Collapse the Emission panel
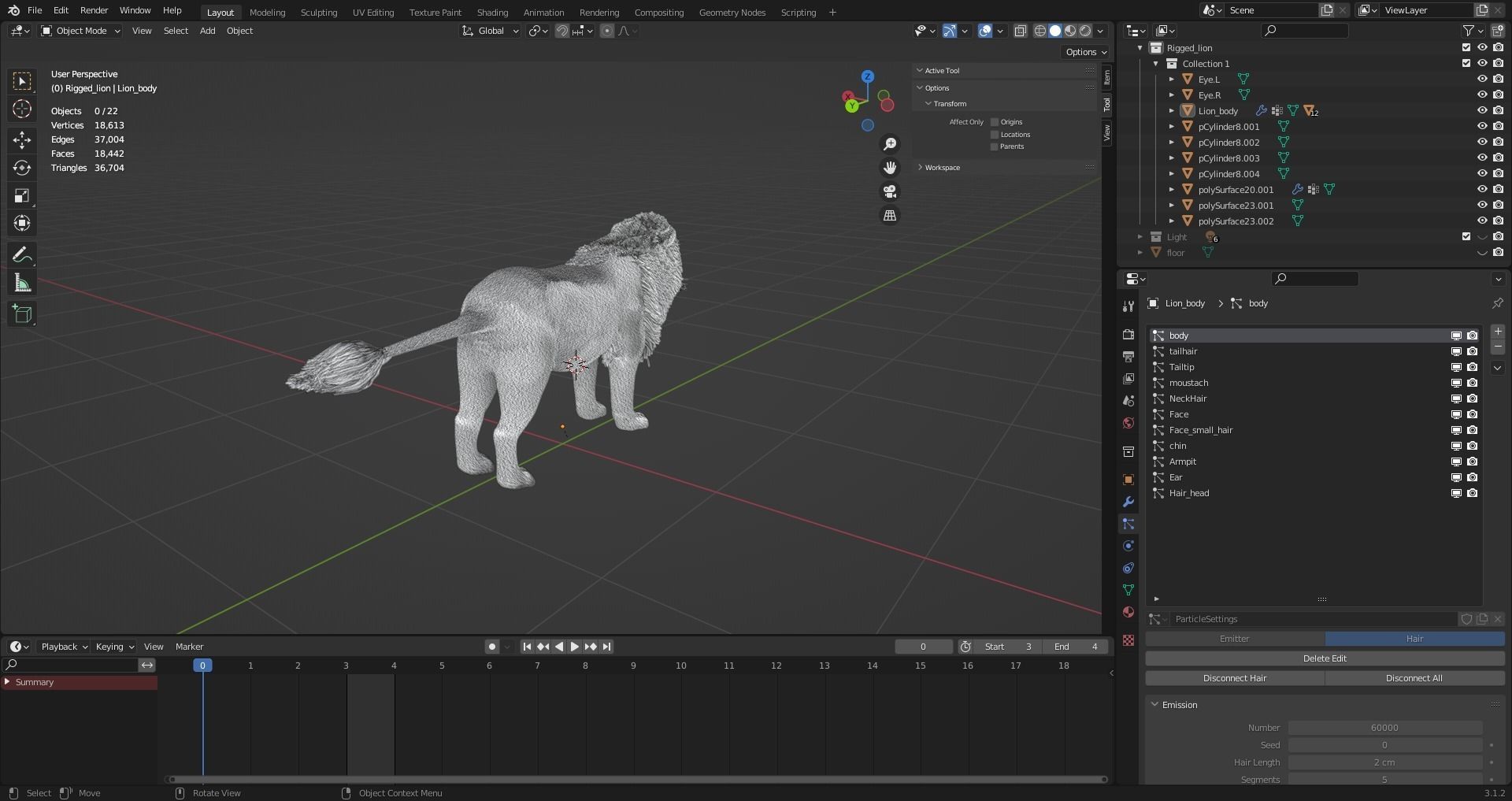This screenshot has width=1512, height=801. click(x=1179, y=705)
